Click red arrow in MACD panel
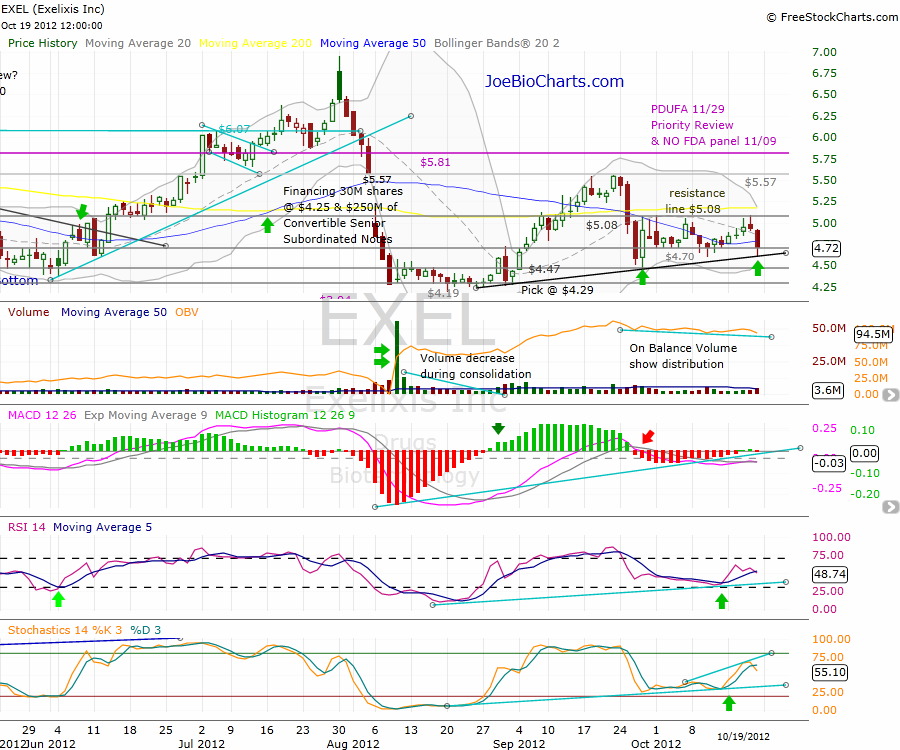The width and height of the screenshot is (900, 750). tap(649, 437)
